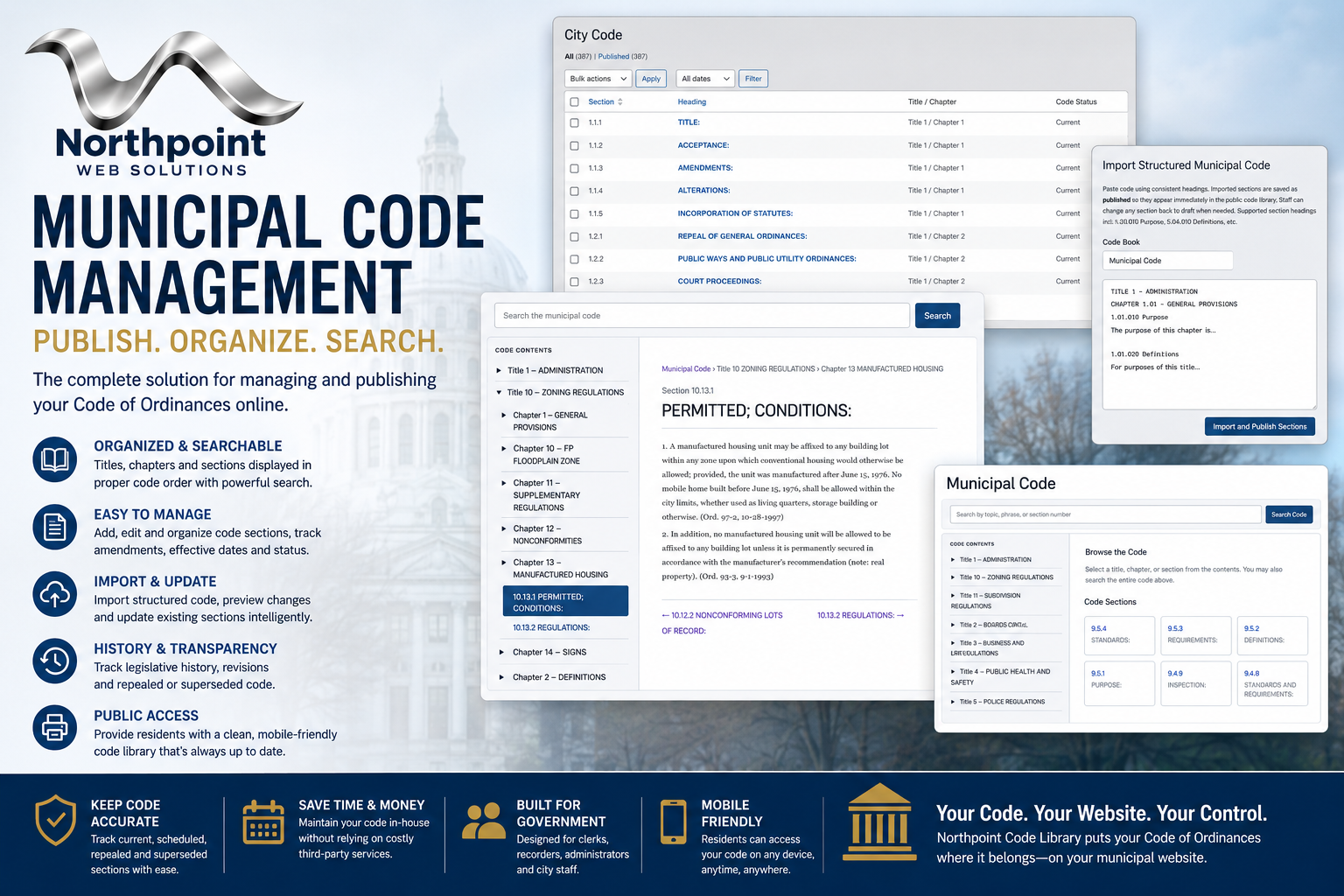Expand Chapter 2 – Definitions

click(502, 677)
